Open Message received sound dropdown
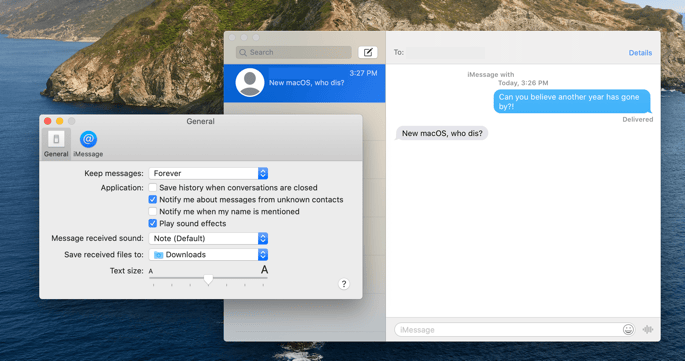The image size is (685, 361). coord(208,239)
